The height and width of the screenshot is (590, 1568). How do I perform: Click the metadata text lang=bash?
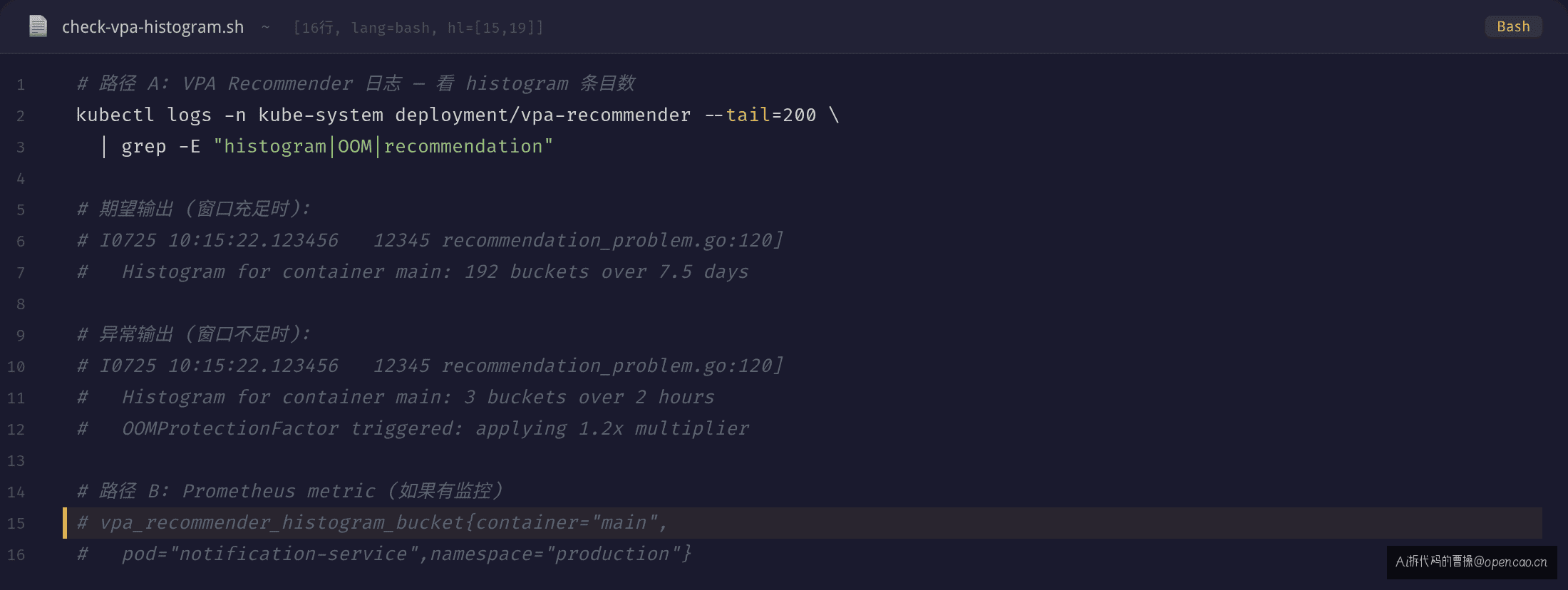pyautogui.click(x=391, y=28)
